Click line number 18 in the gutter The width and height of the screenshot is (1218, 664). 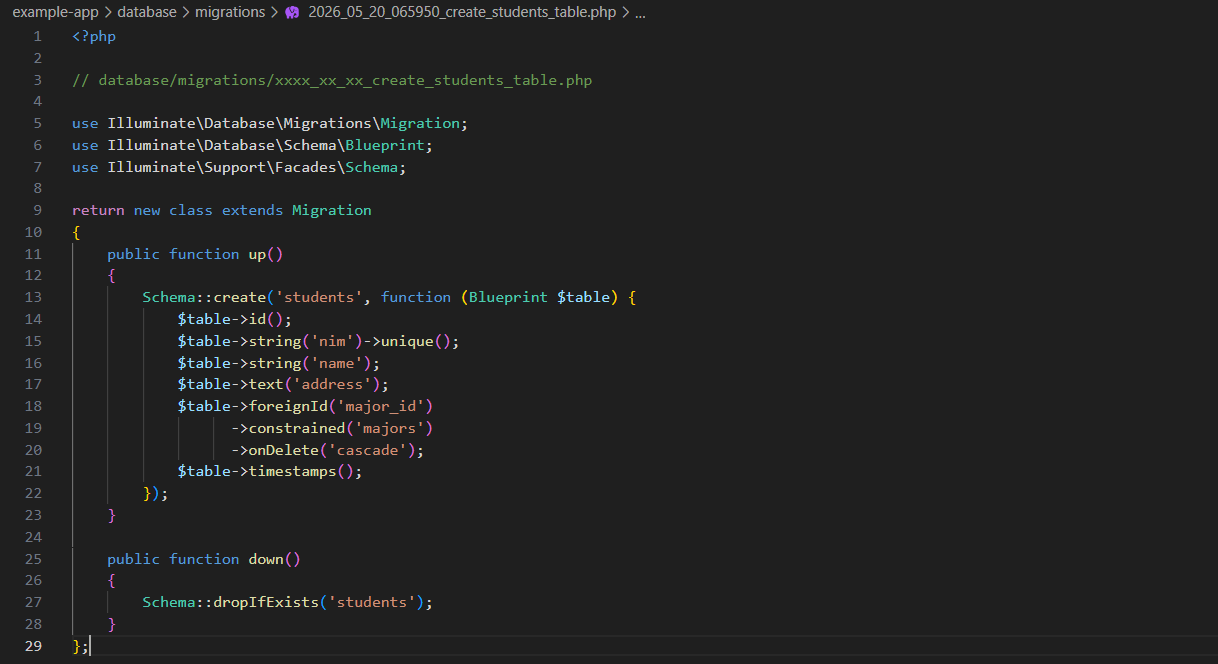(x=34, y=406)
